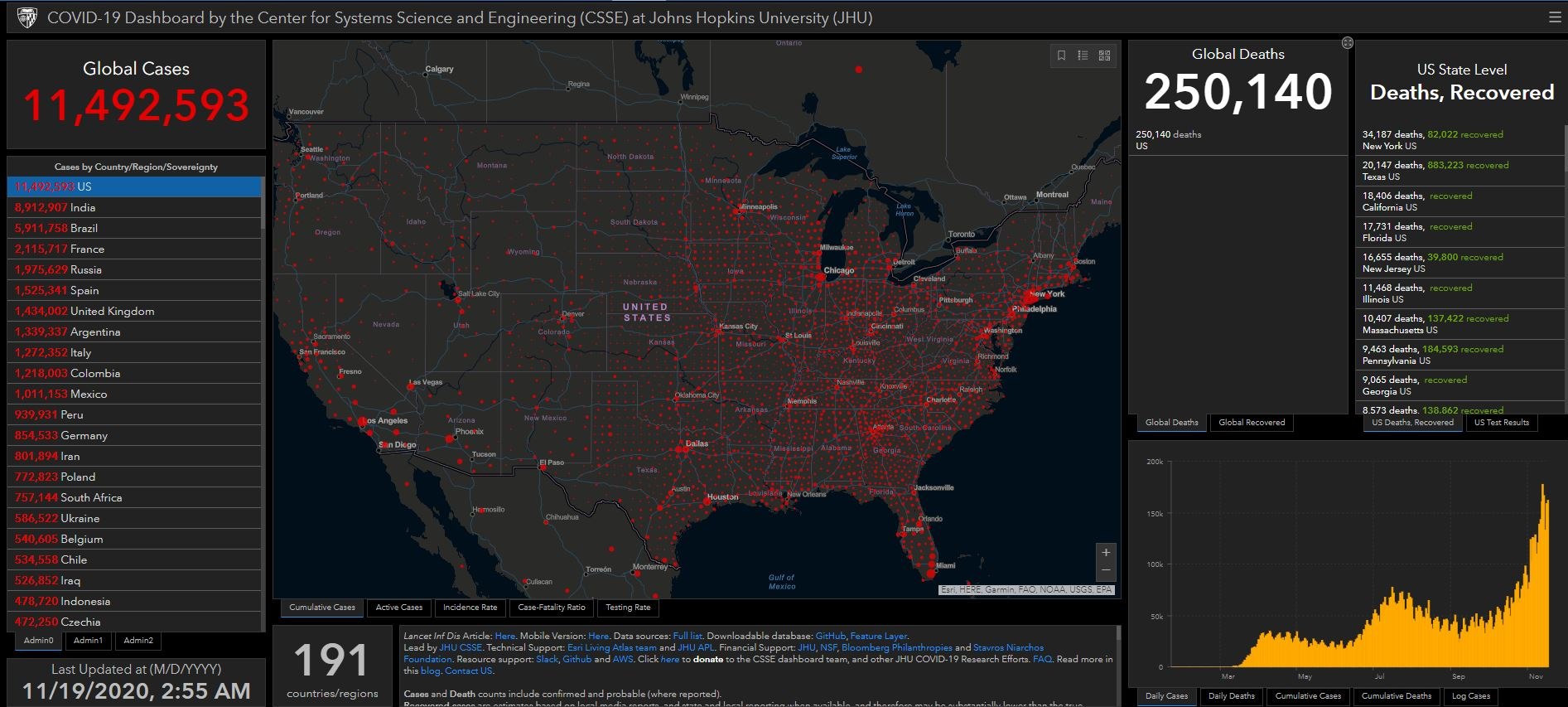Select United Kingdom in the country list
Screen dimensions: 1568x707
134,311
